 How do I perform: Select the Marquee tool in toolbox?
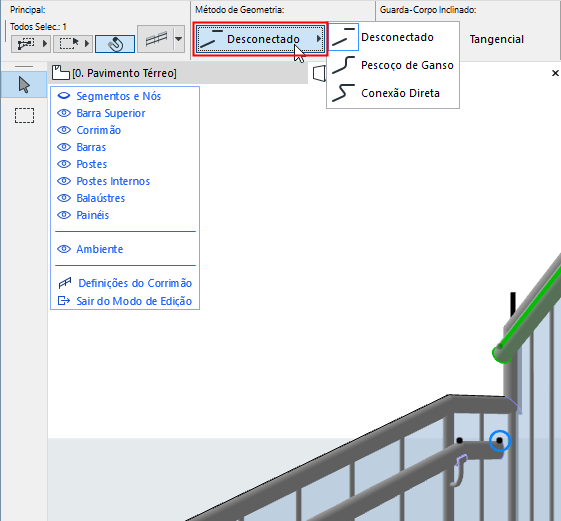click(24, 116)
